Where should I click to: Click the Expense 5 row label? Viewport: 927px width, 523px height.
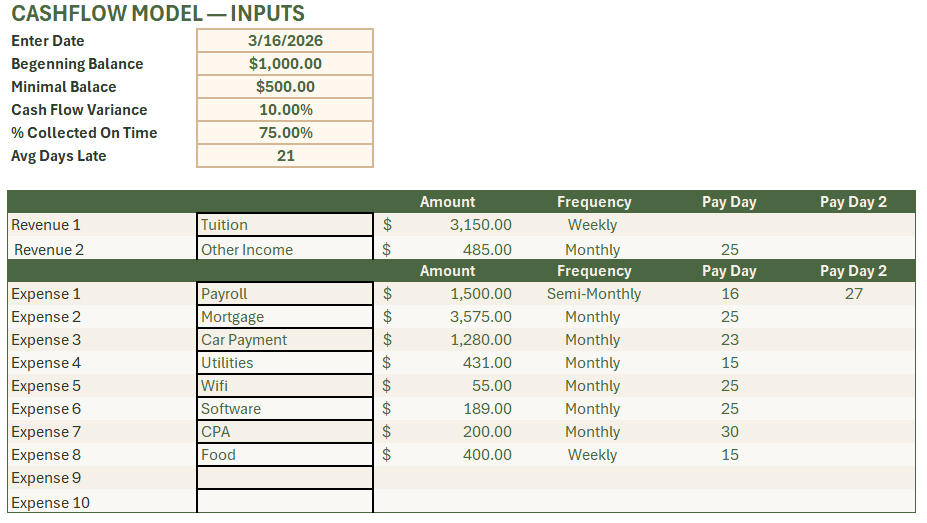tap(46, 386)
